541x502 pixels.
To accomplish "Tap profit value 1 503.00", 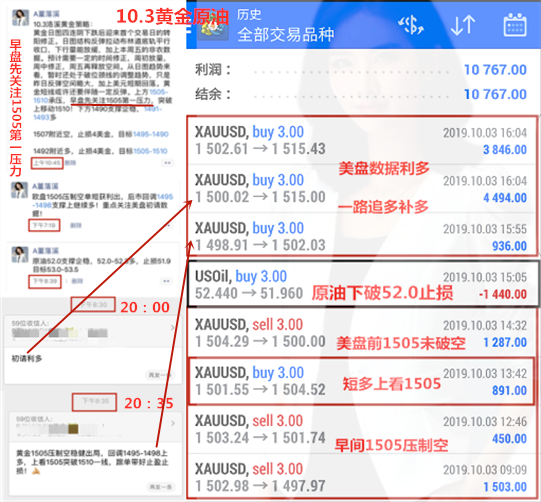I will (x=505, y=487).
